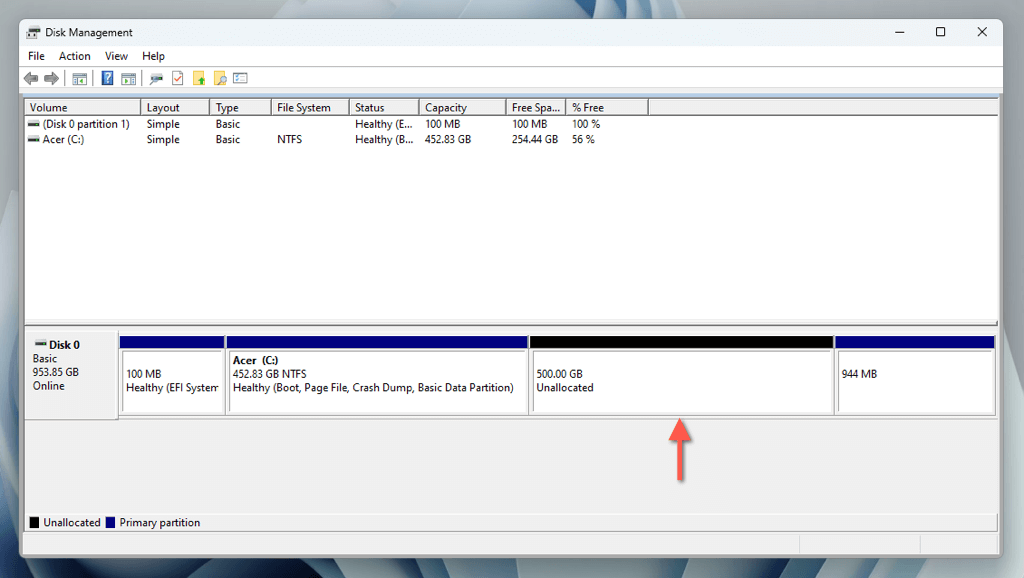Image resolution: width=1024 pixels, height=578 pixels.
Task: Open Help via blue question mark icon
Action: (x=108, y=78)
